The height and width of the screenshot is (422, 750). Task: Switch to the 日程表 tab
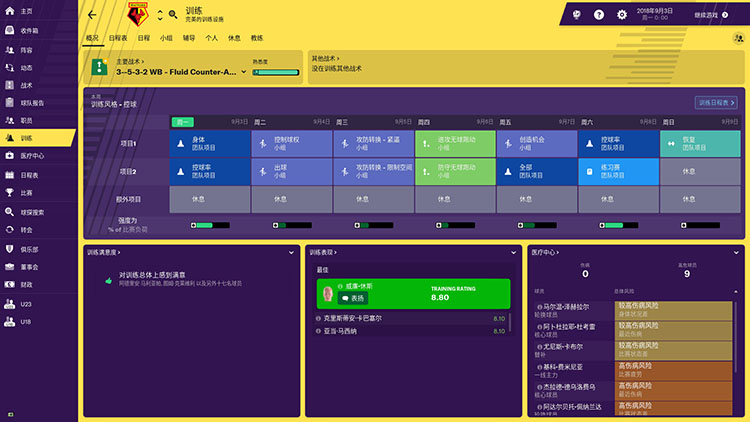[x=116, y=38]
